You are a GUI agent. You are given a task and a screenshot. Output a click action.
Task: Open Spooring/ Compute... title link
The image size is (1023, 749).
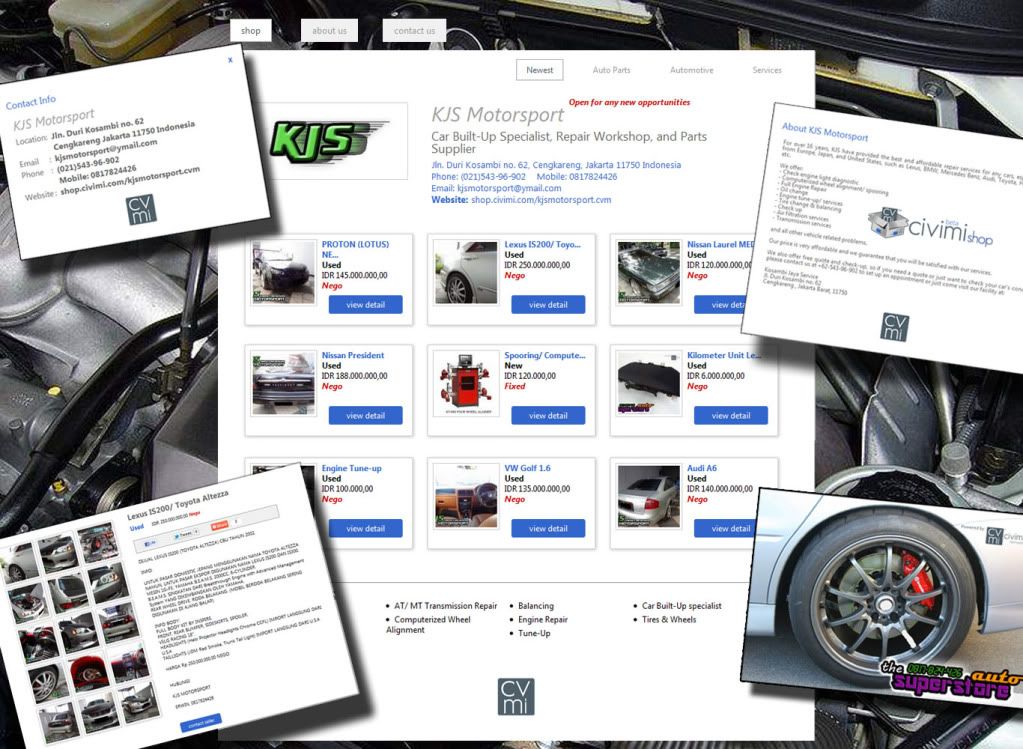[545, 355]
